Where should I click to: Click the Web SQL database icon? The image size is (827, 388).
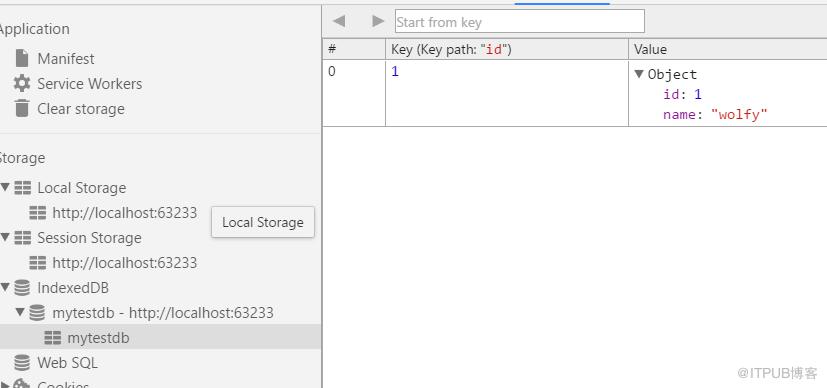point(22,363)
